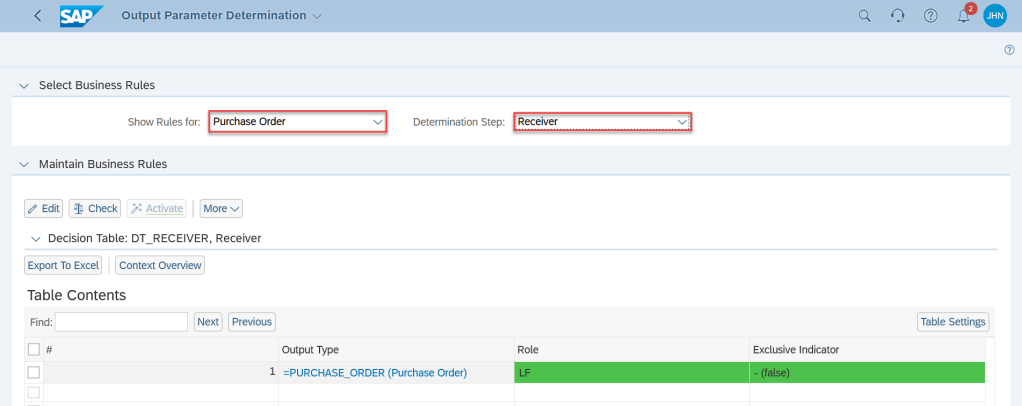The image size is (1022, 406).
Task: Open the notifications bell
Action: click(x=964, y=16)
